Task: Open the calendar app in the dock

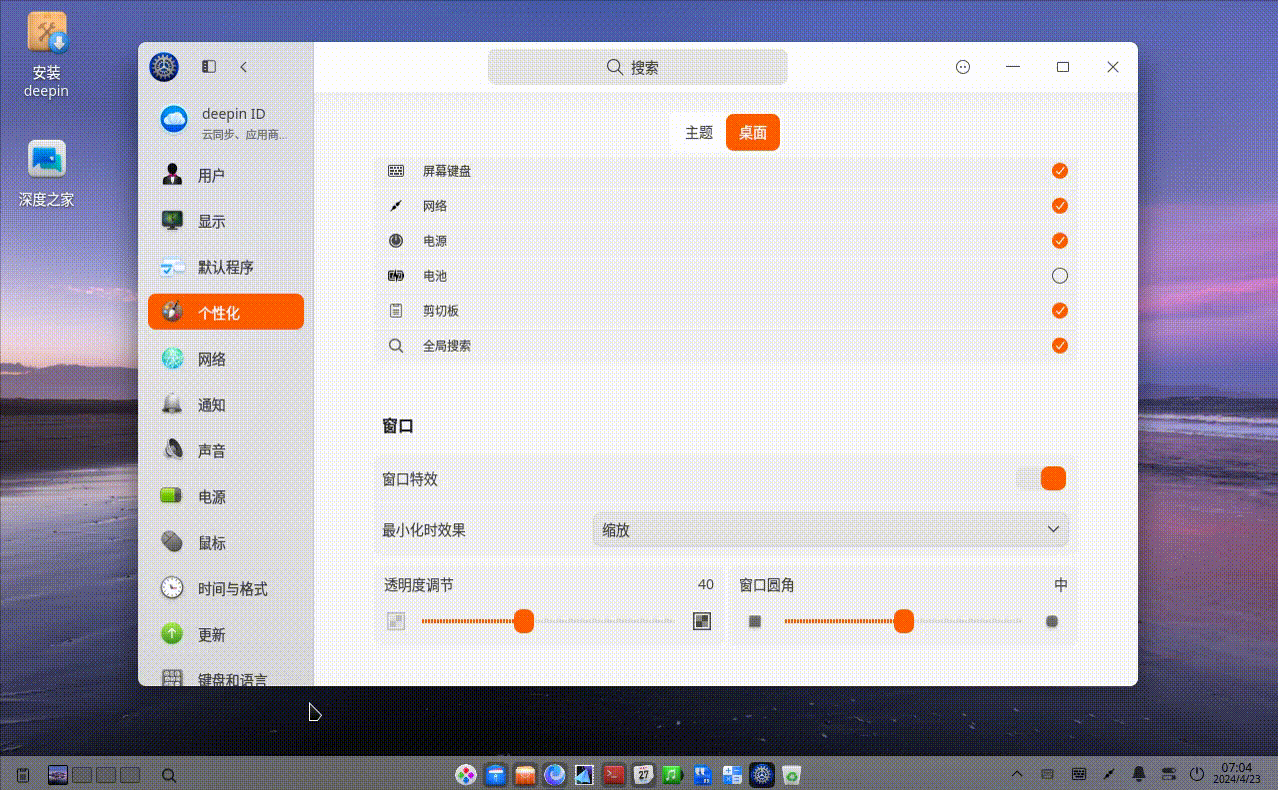Action: (x=643, y=774)
